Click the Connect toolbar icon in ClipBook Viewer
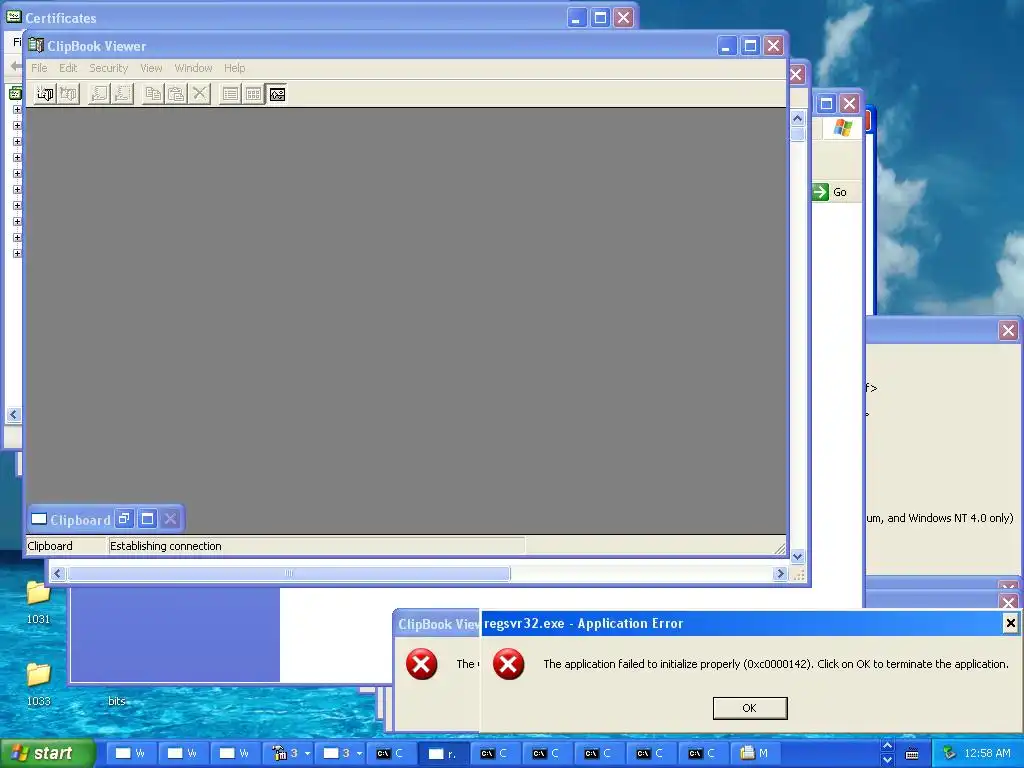 (x=45, y=94)
